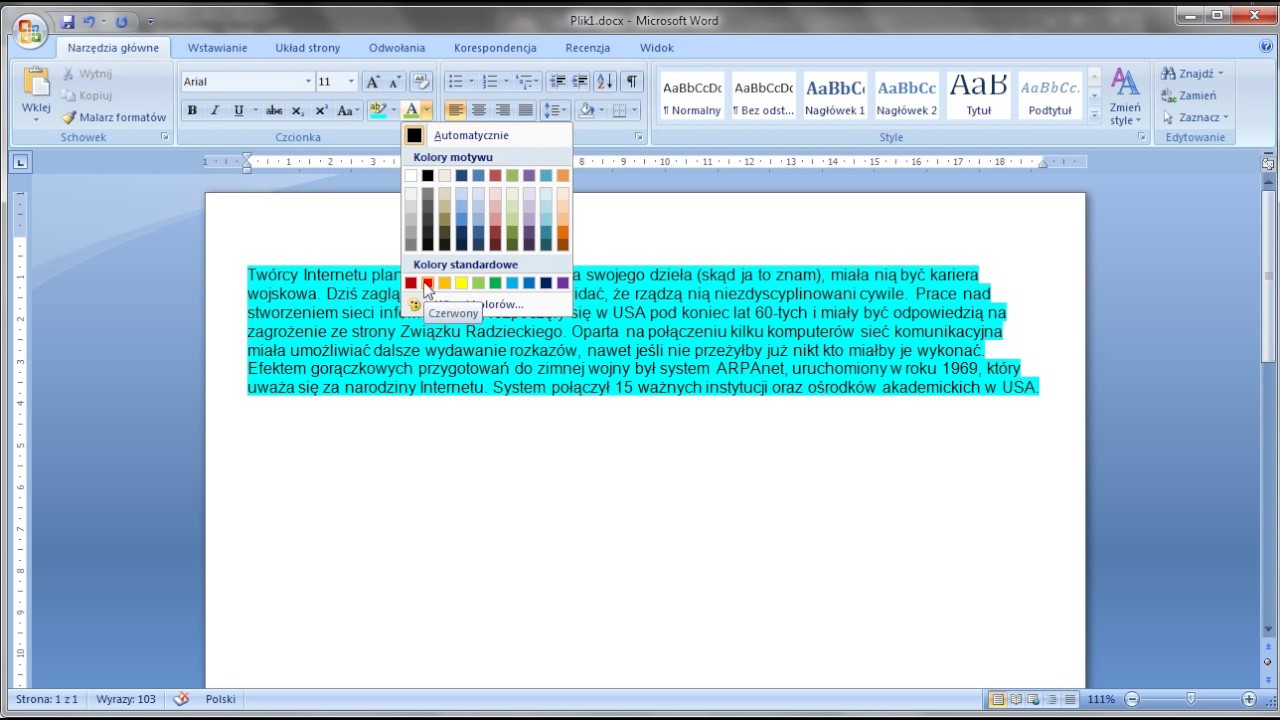Screen dimensions: 1280x720
Task: Open the bullet list dropdown arrow
Action: (471, 81)
